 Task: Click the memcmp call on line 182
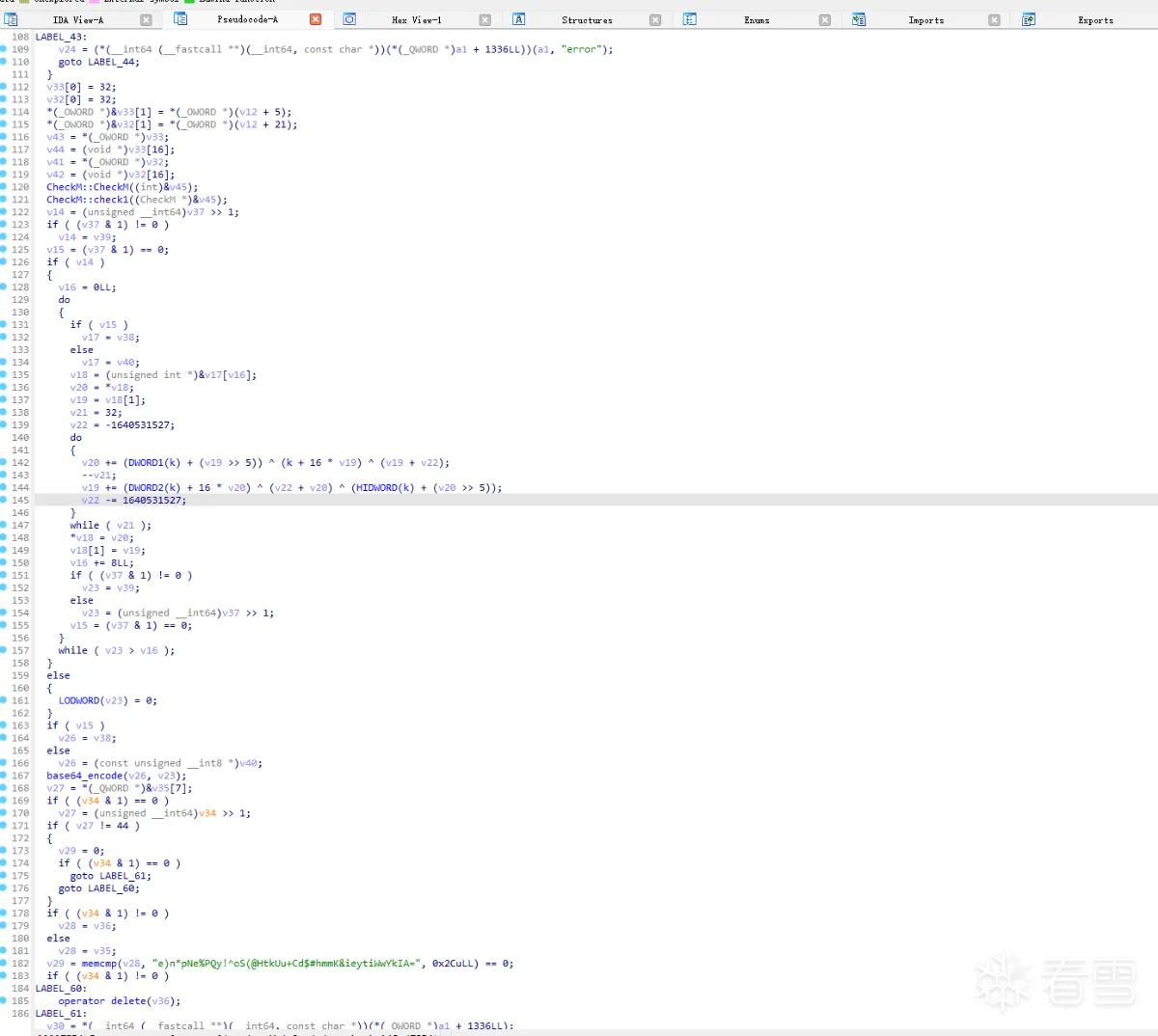(x=99, y=963)
